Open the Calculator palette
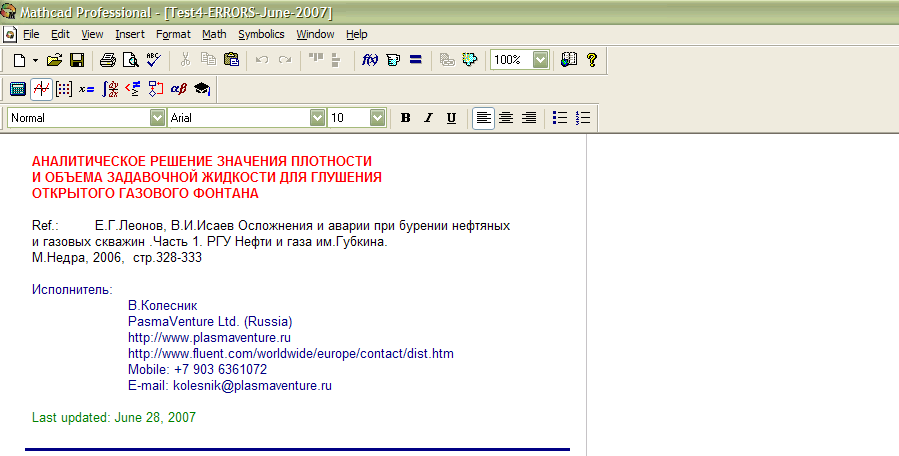Image resolution: width=899 pixels, height=456 pixels. 18,89
